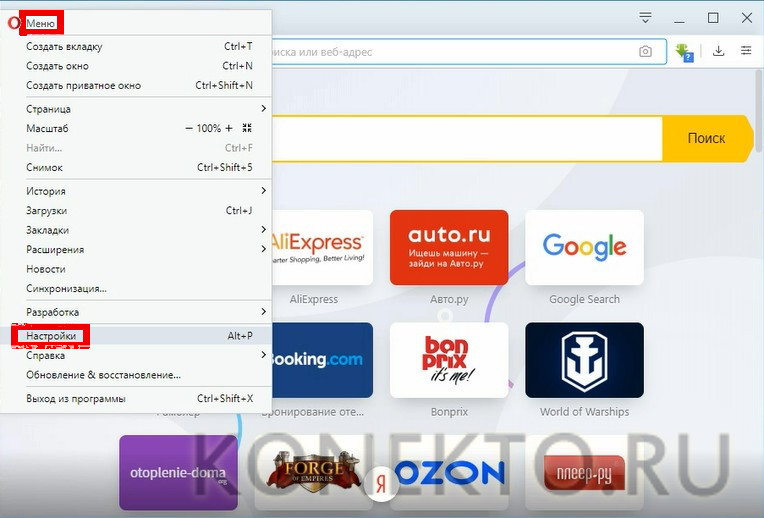This screenshot has height=518, width=764.
Task: Select "Синхронизация..." menu entry
Action: pyautogui.click(x=136, y=288)
